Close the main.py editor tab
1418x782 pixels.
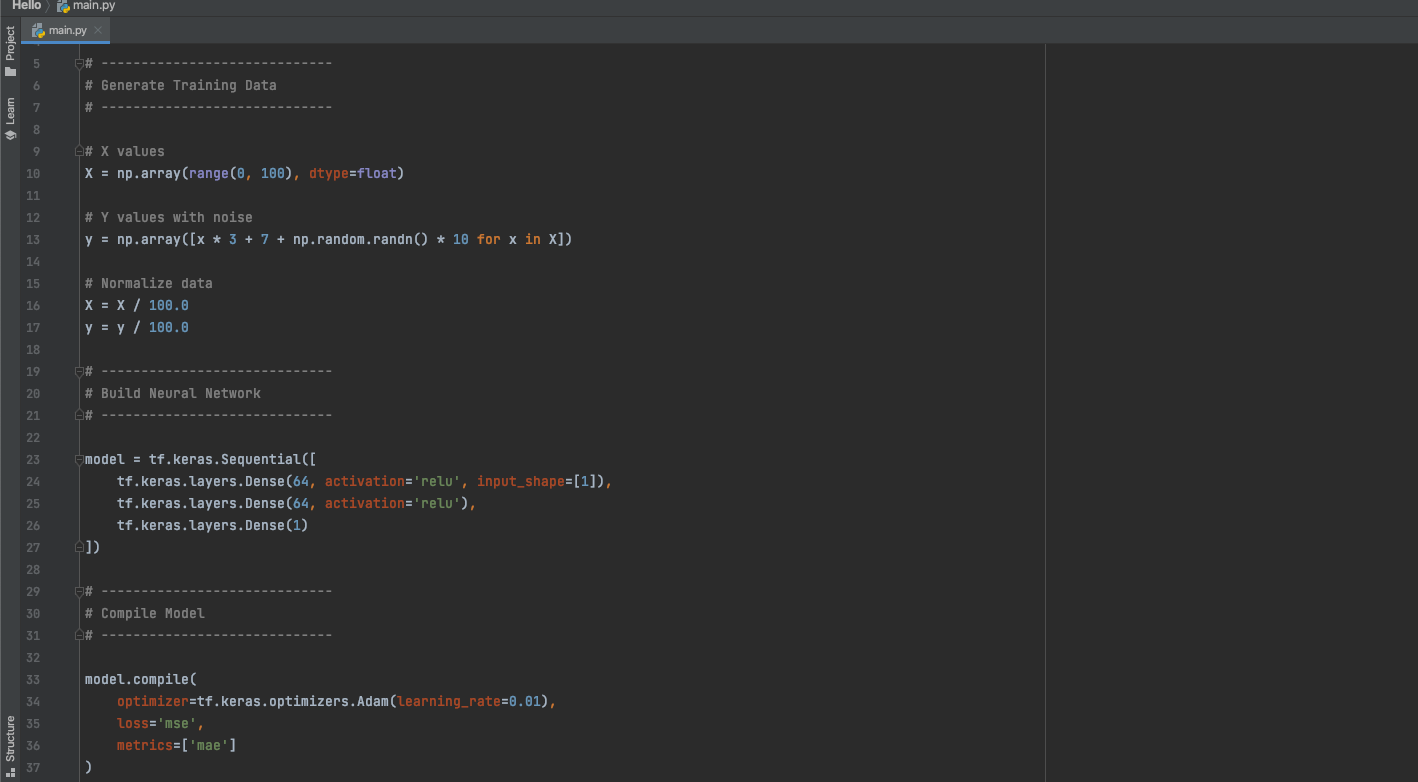tap(98, 30)
